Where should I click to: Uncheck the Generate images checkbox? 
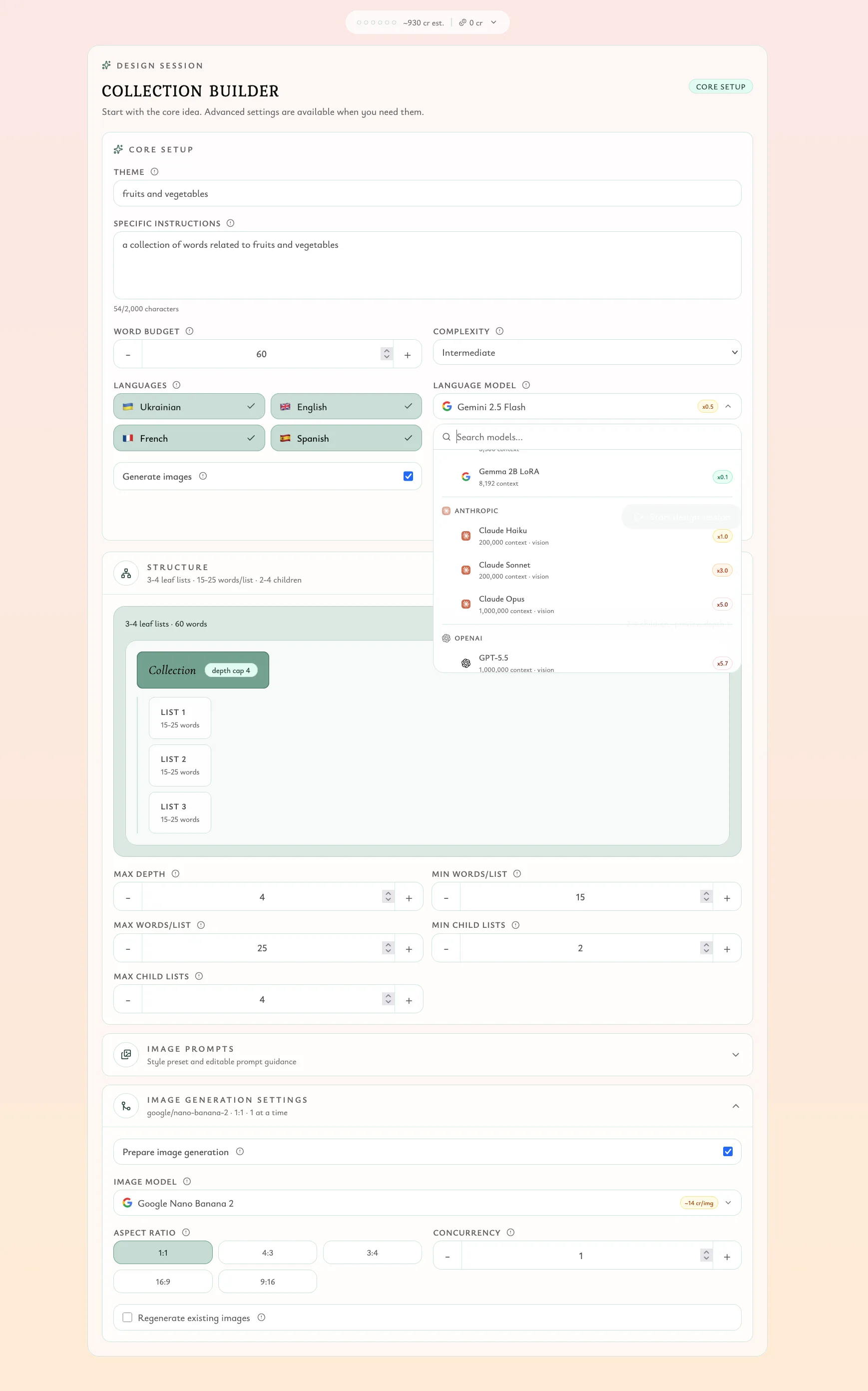click(408, 476)
